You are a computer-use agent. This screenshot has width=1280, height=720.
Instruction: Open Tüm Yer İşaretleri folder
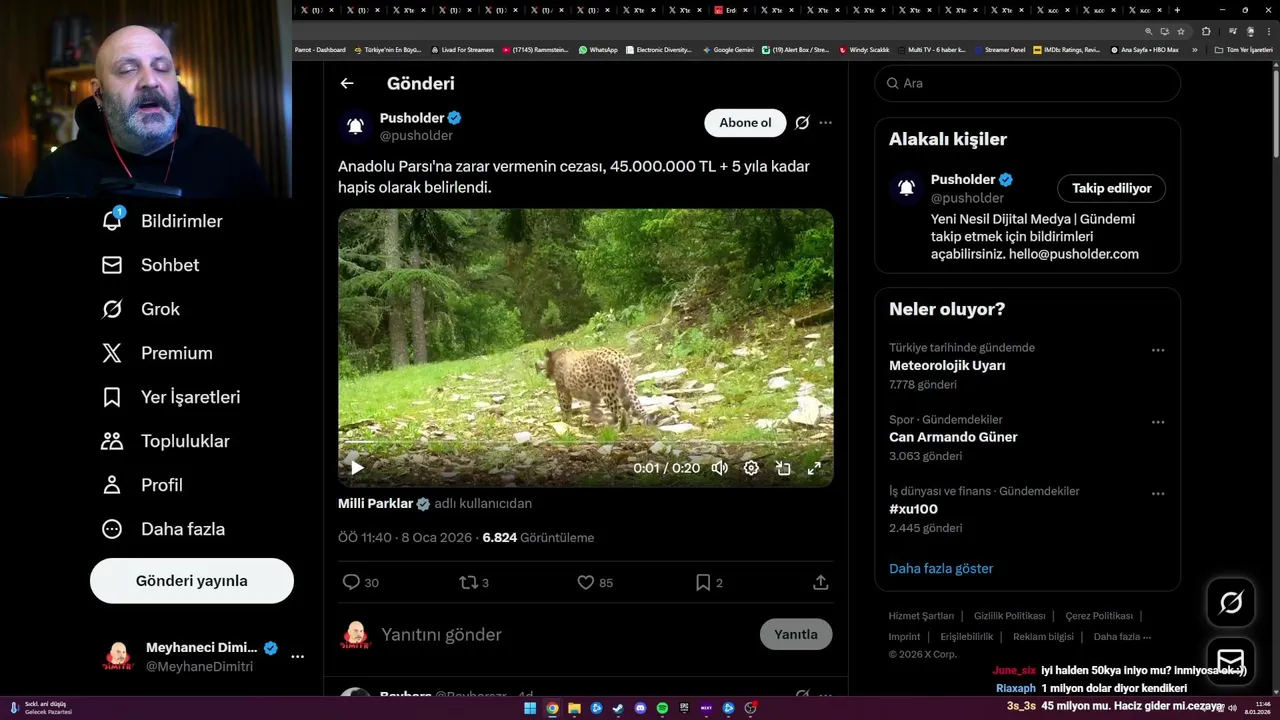click(1243, 49)
